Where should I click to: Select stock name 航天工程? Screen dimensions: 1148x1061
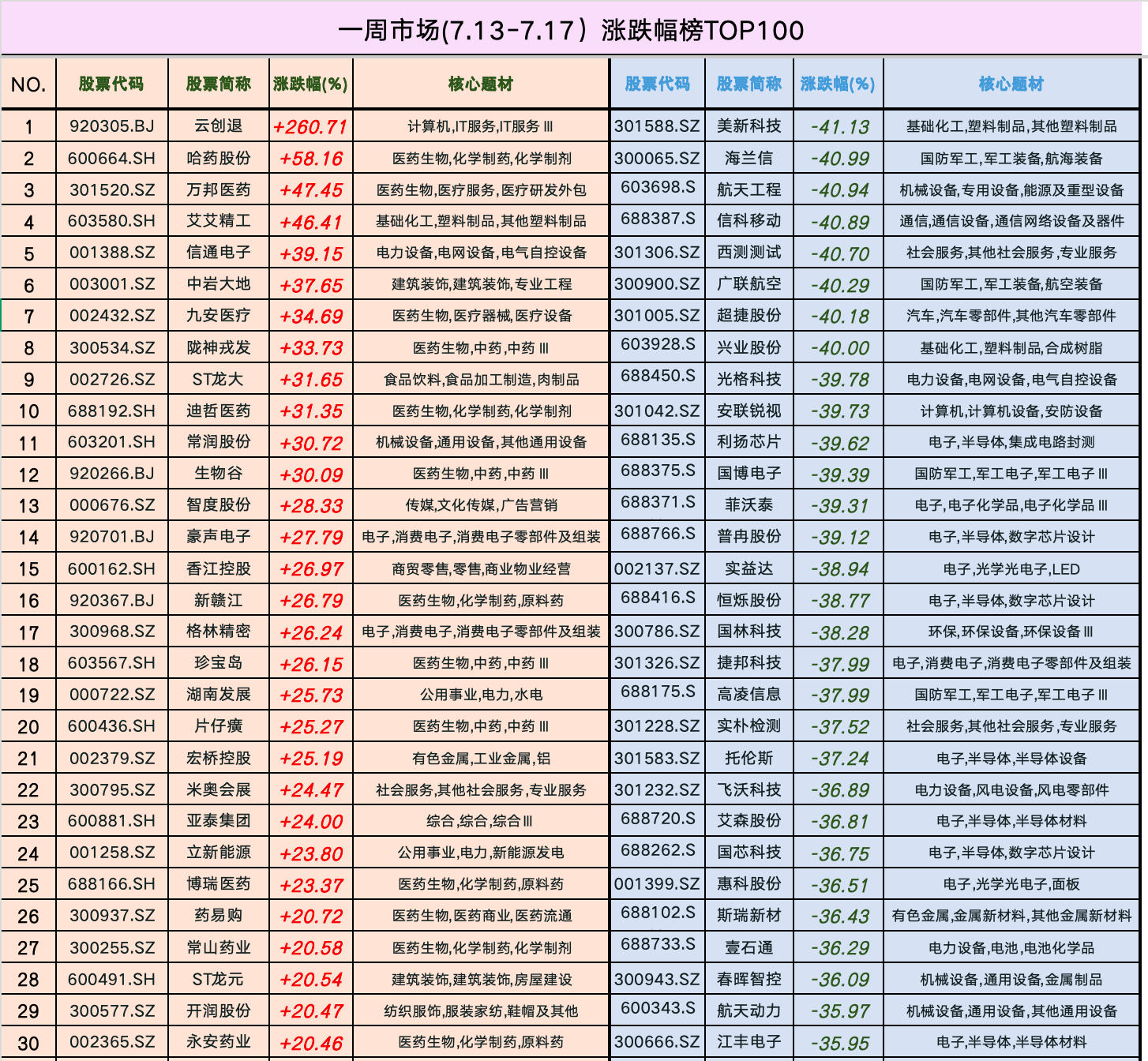(x=749, y=189)
